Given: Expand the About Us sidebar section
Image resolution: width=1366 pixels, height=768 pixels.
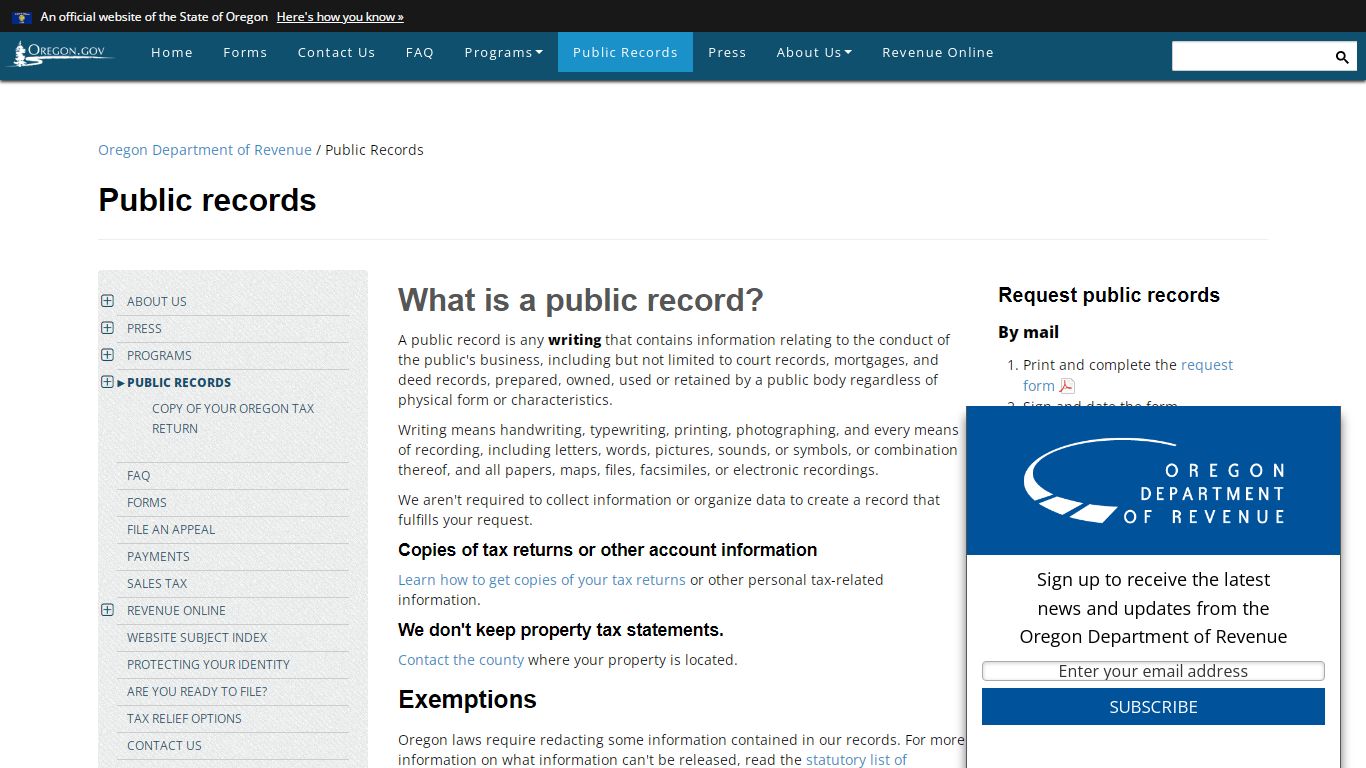Looking at the screenshot, I should (x=107, y=301).
